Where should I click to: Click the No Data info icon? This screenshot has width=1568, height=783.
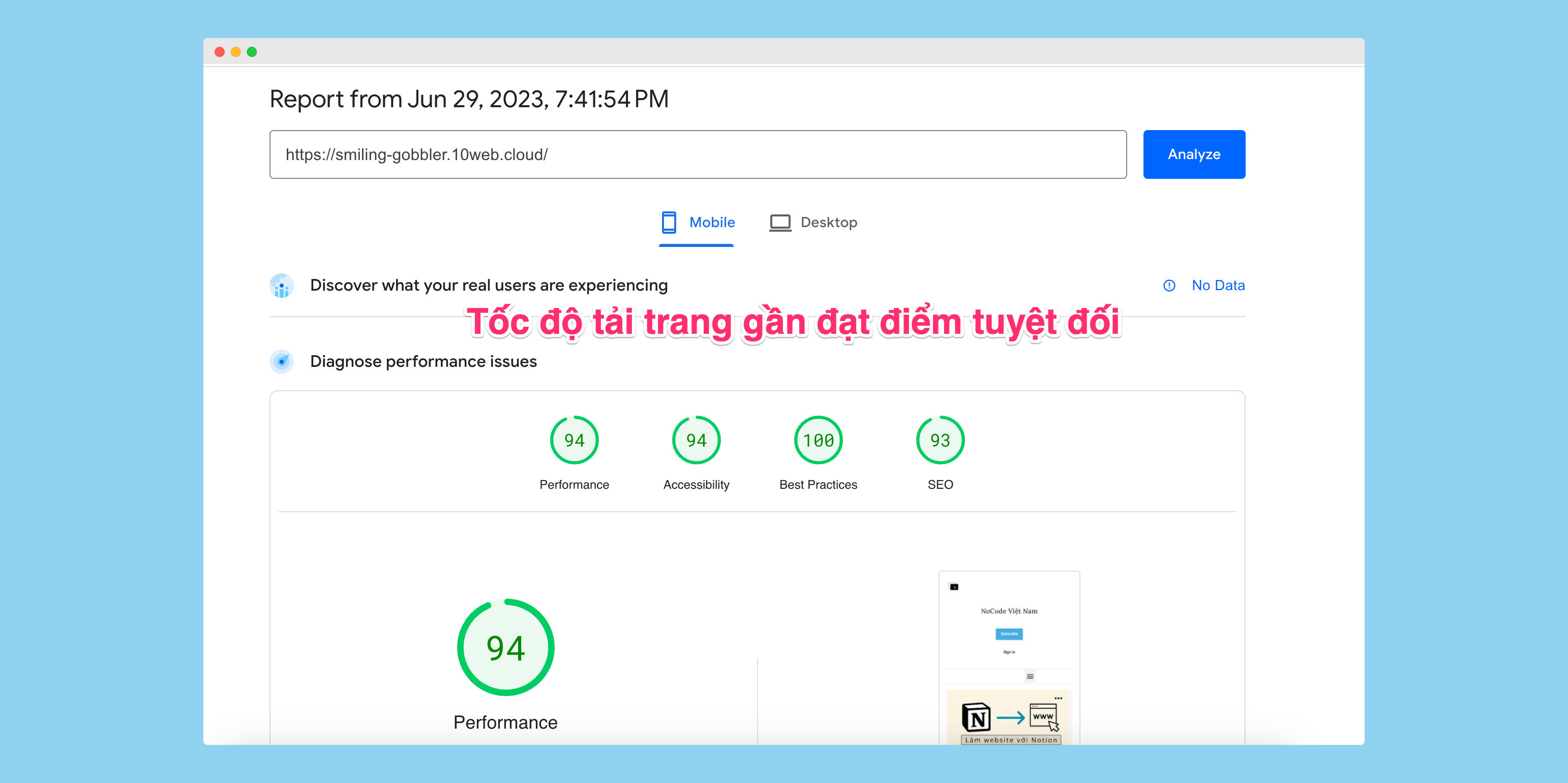pos(1169,286)
